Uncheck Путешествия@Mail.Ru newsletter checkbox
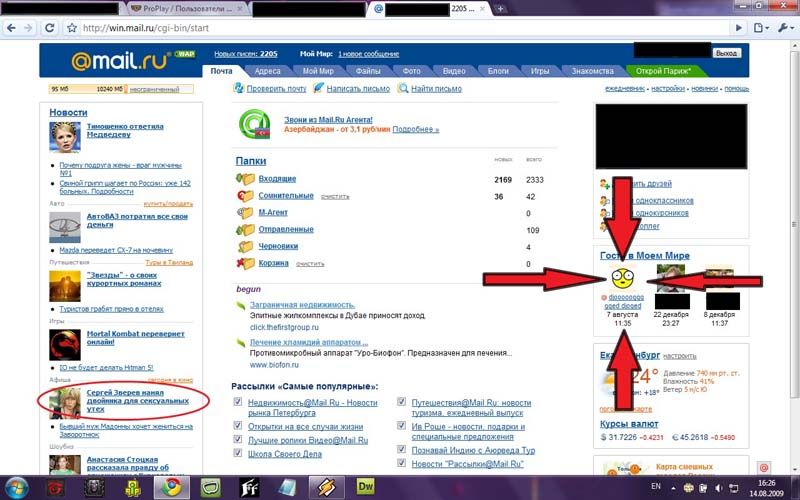Viewport: 800px width, 500px height. [x=402, y=402]
